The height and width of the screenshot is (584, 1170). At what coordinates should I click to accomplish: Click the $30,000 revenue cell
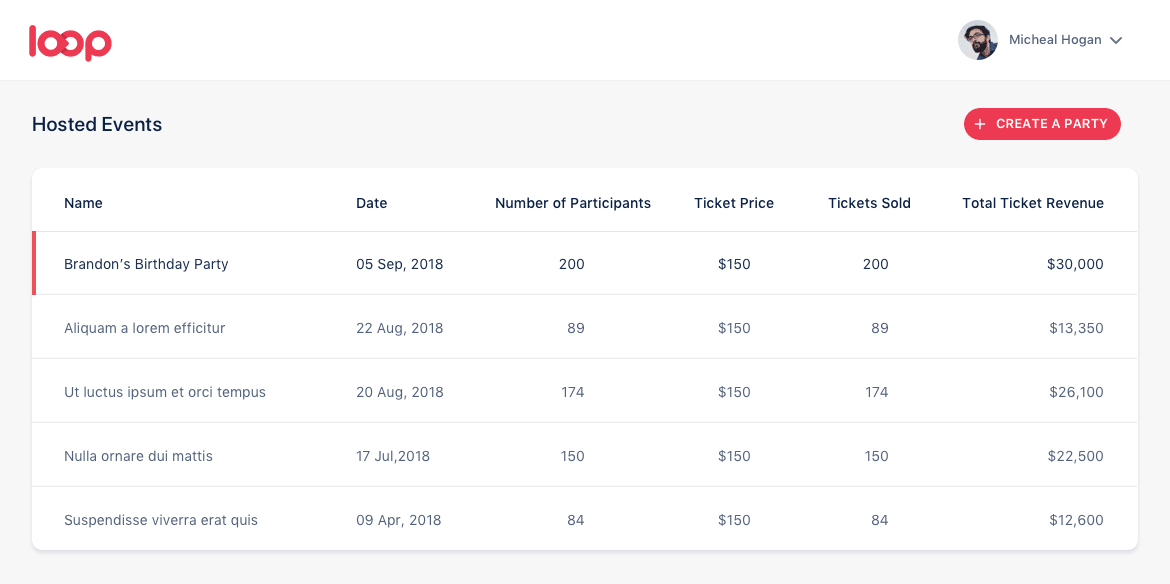1075,264
